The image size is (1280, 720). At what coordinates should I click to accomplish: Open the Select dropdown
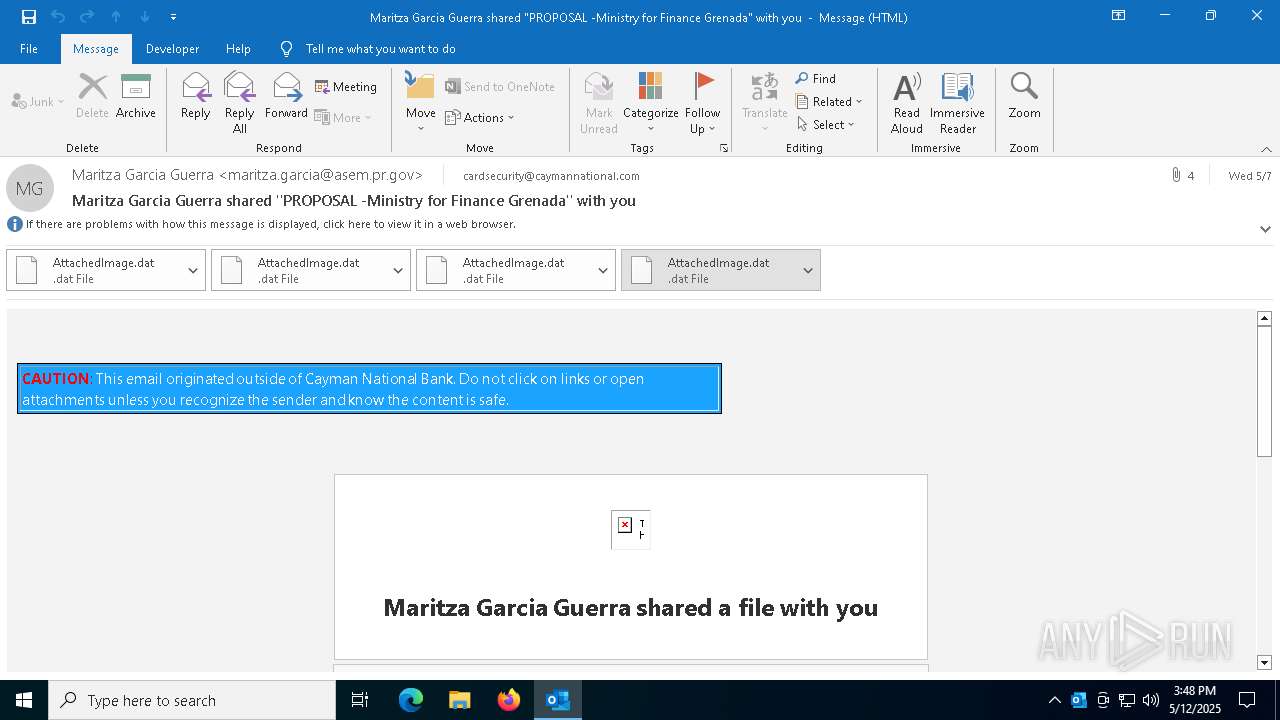pyautogui.click(x=826, y=124)
